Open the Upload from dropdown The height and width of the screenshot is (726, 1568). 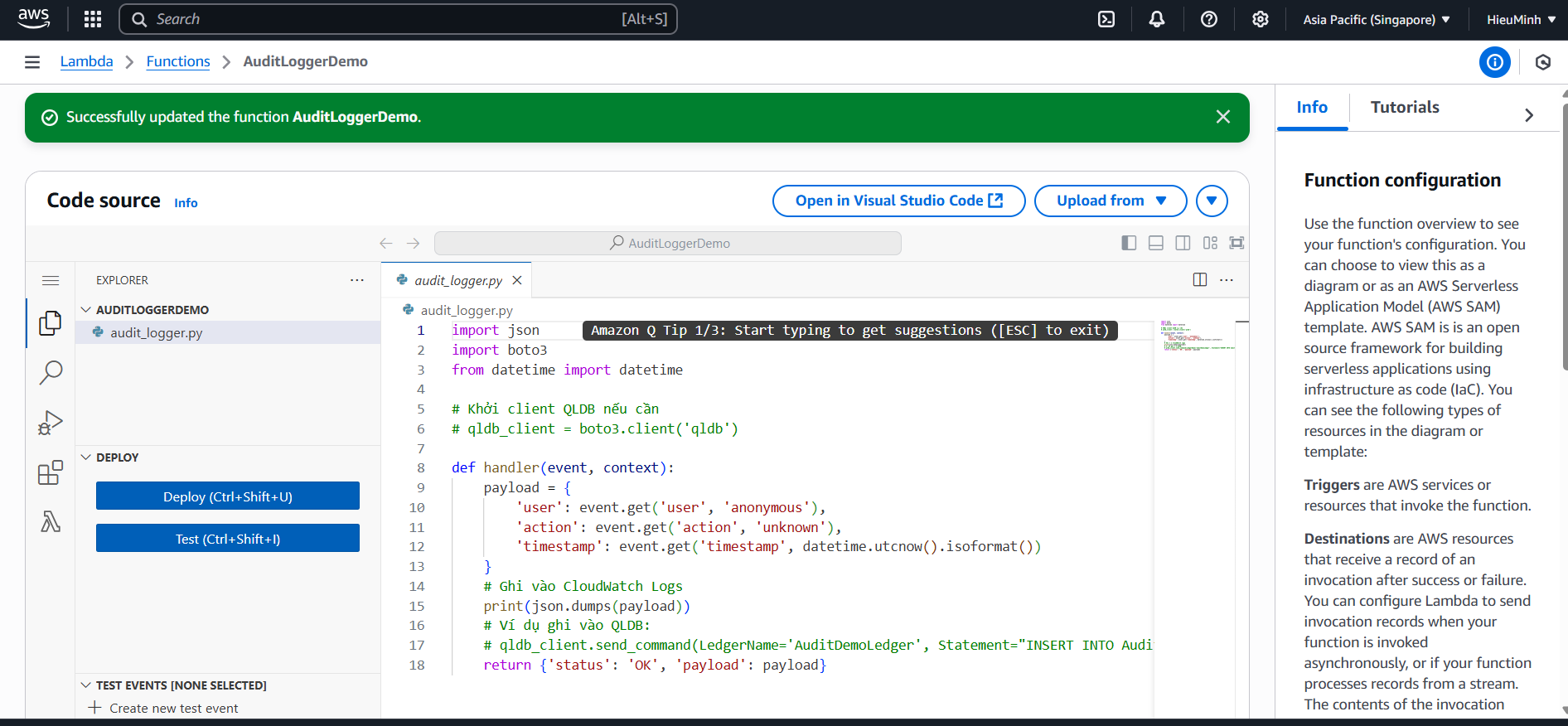pos(1111,201)
